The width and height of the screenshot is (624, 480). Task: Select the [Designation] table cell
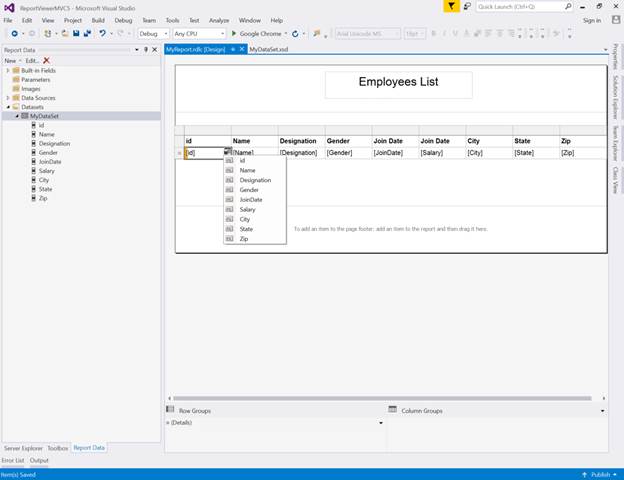301,153
